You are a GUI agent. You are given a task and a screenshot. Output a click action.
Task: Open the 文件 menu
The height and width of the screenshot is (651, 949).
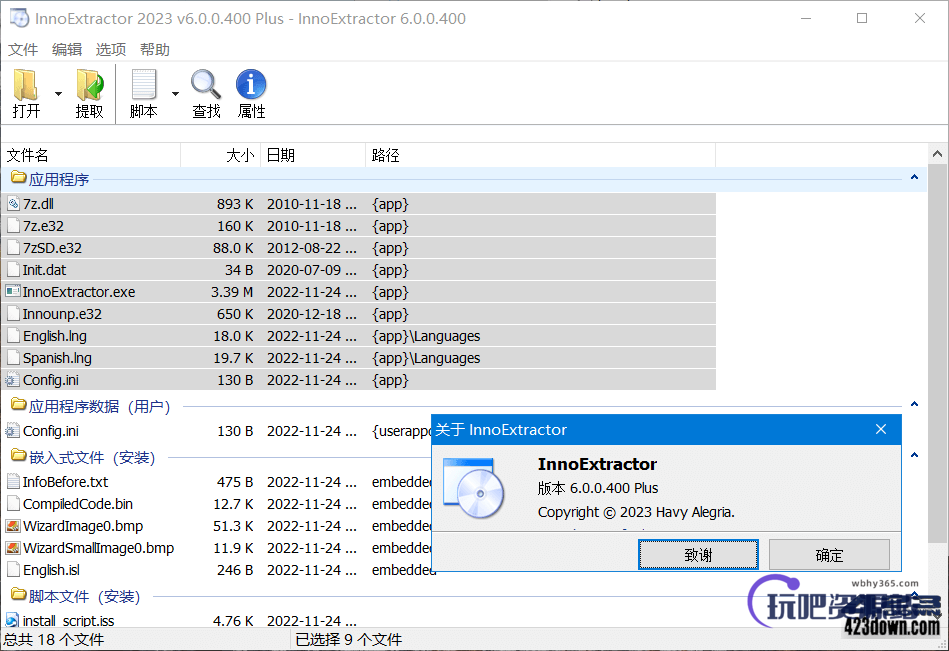pos(23,50)
